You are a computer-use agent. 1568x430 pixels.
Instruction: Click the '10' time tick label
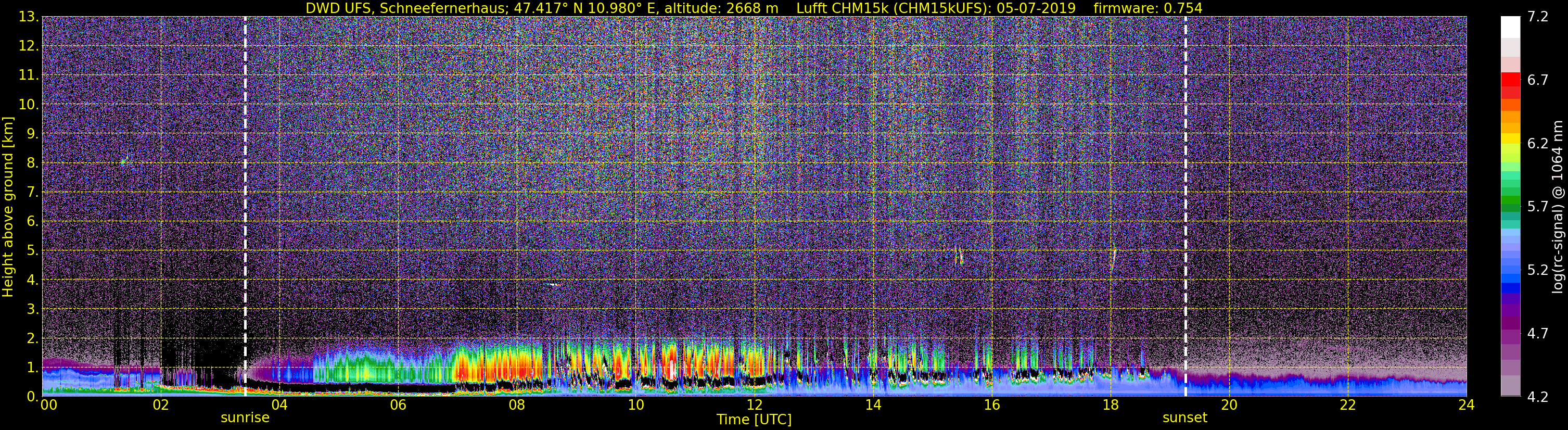point(635,406)
